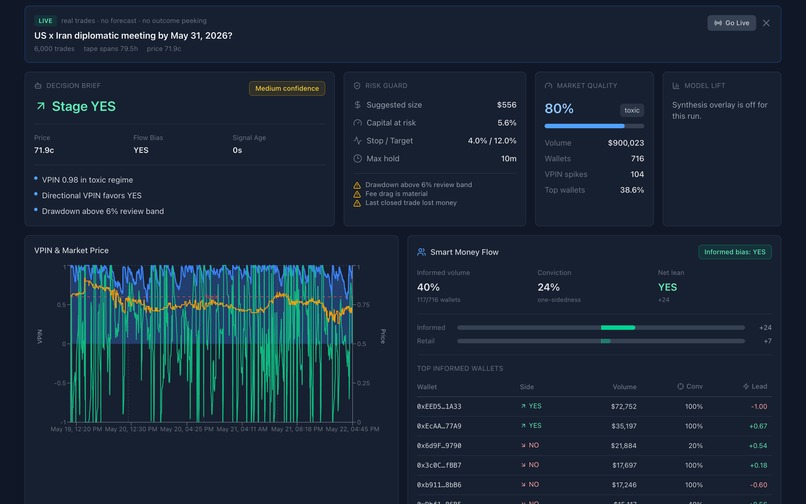
Task: Click the Wallet column header
Action: pos(427,387)
